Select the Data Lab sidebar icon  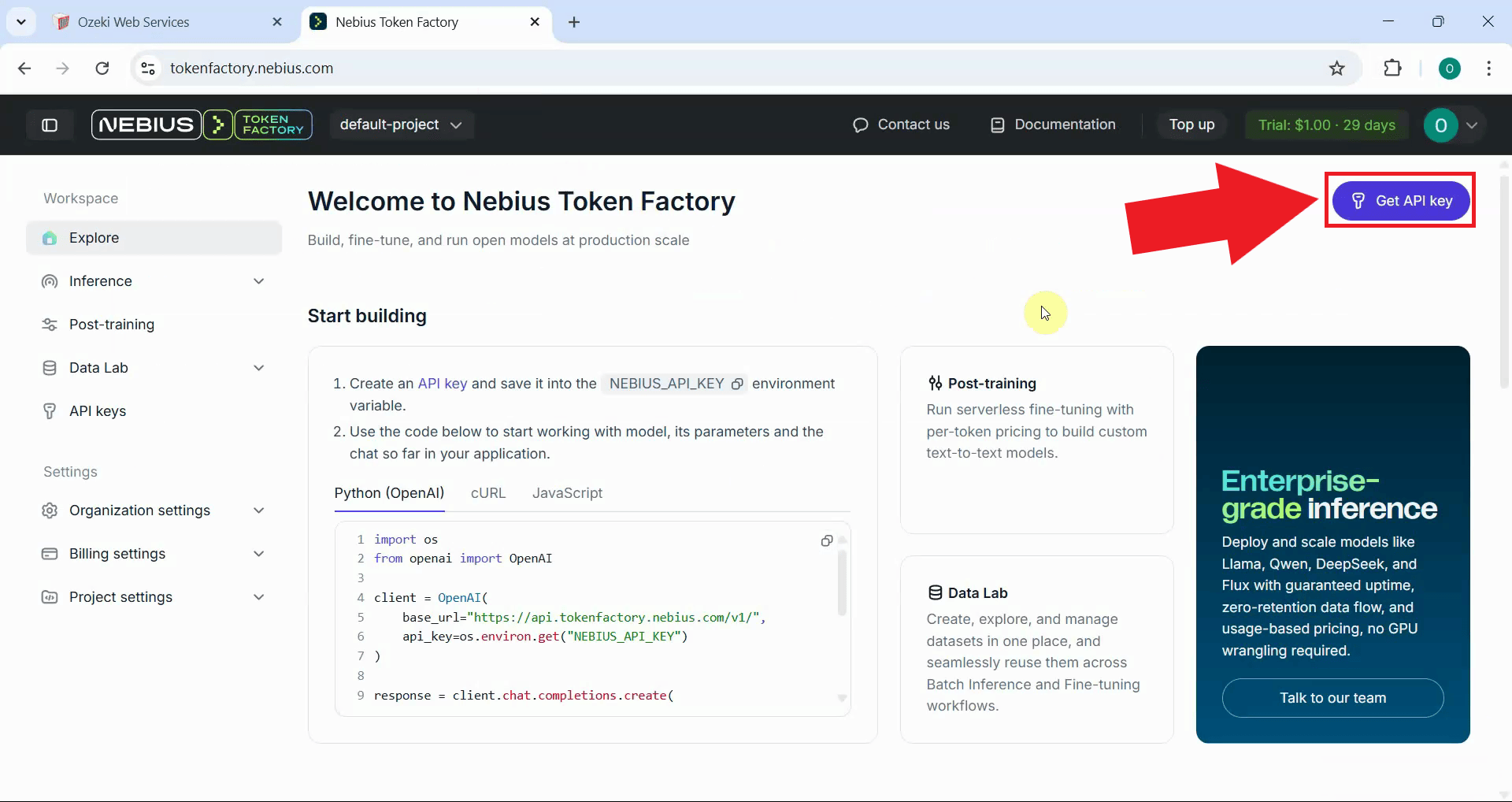click(49, 367)
